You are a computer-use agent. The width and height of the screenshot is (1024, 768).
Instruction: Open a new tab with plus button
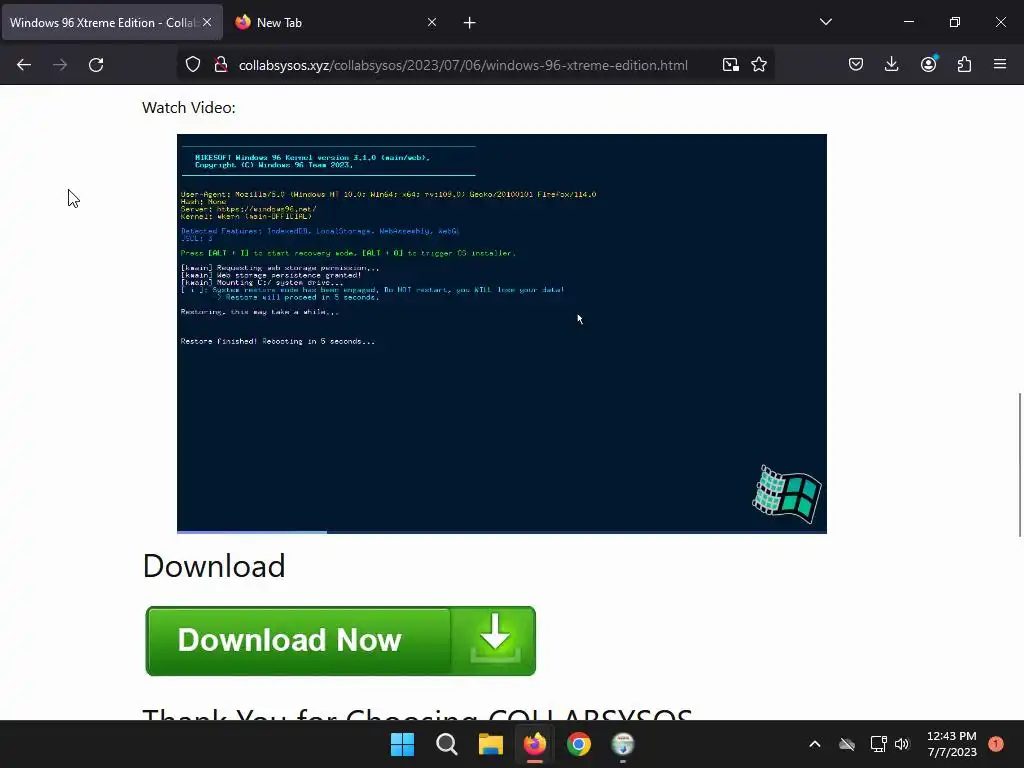(470, 23)
